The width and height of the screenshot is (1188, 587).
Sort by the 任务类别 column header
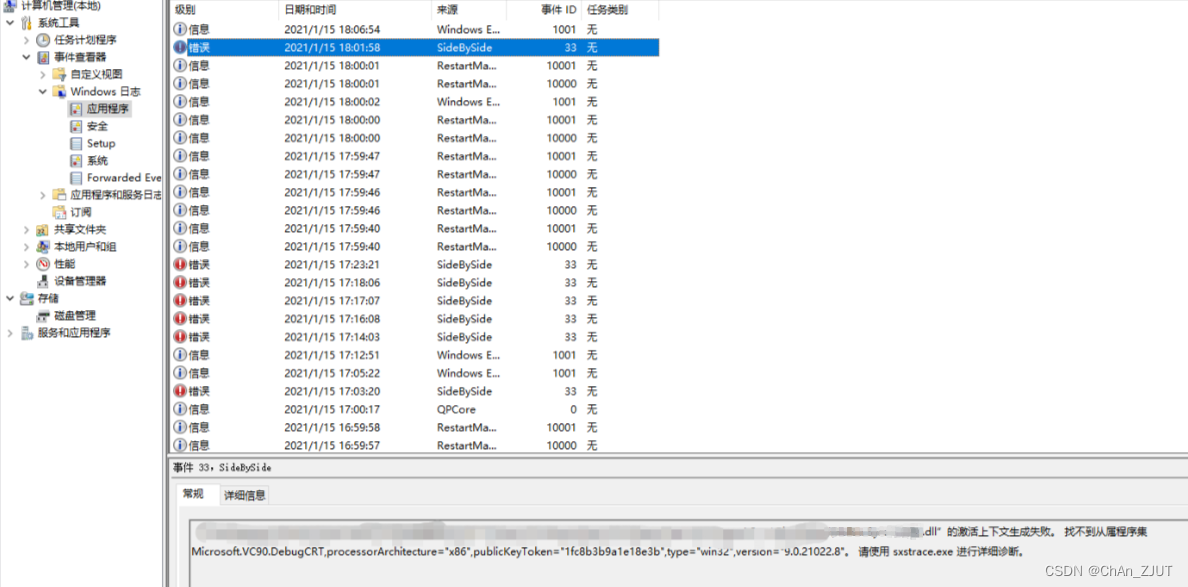coord(620,10)
